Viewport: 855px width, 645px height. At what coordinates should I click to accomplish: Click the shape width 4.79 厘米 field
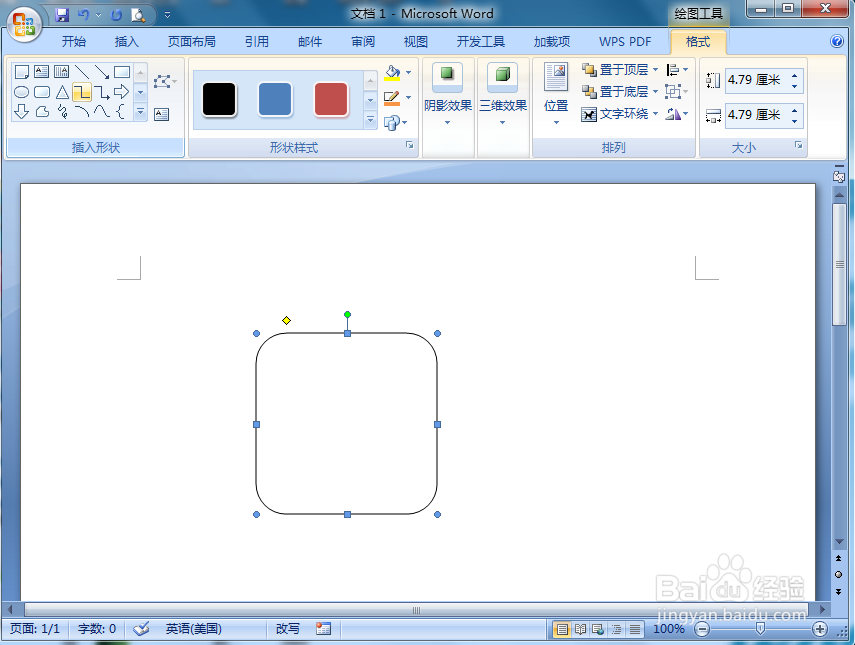pos(757,115)
